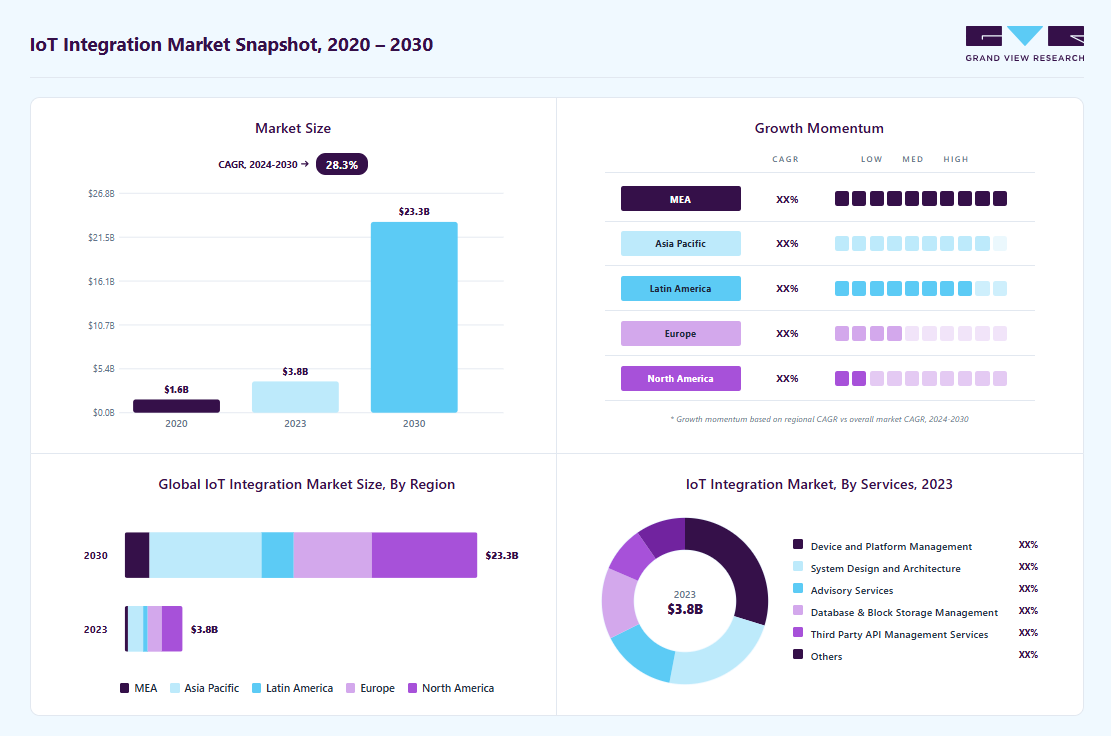Click Third Party API Management Services swatch
This screenshot has width=1111, height=736.
point(798,632)
